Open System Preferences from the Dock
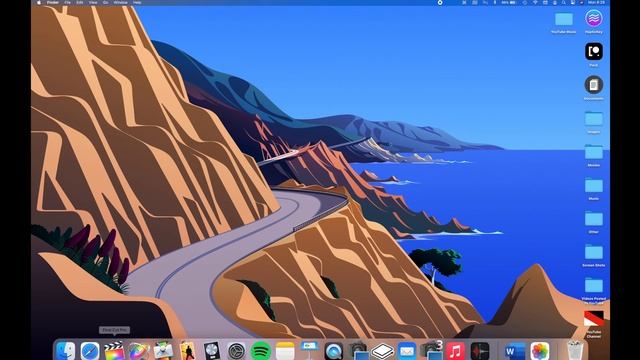 tap(236, 351)
